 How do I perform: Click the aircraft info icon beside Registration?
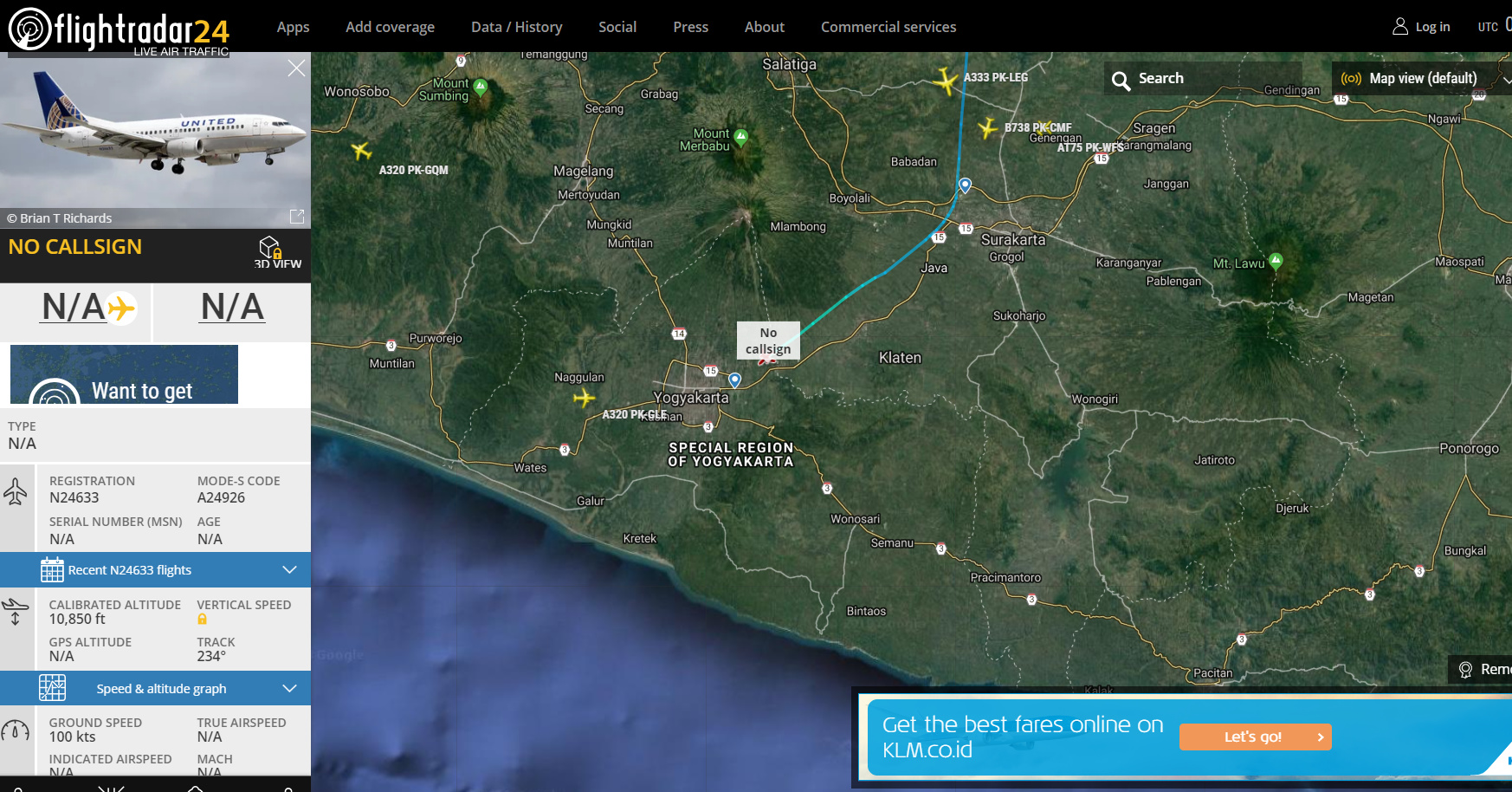tap(16, 491)
